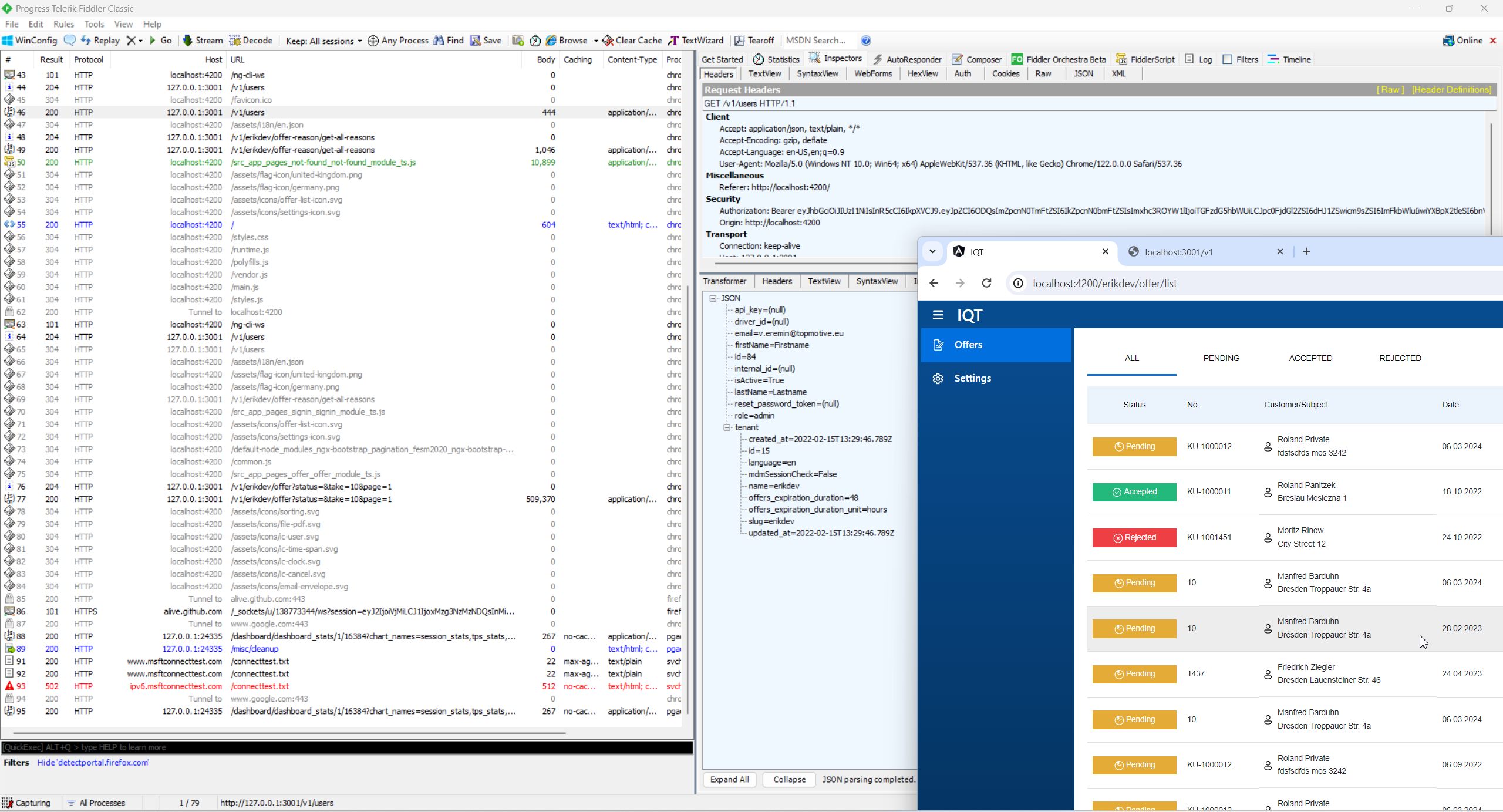Toggle the Stream mode button
1503x812 pixels.
203,41
